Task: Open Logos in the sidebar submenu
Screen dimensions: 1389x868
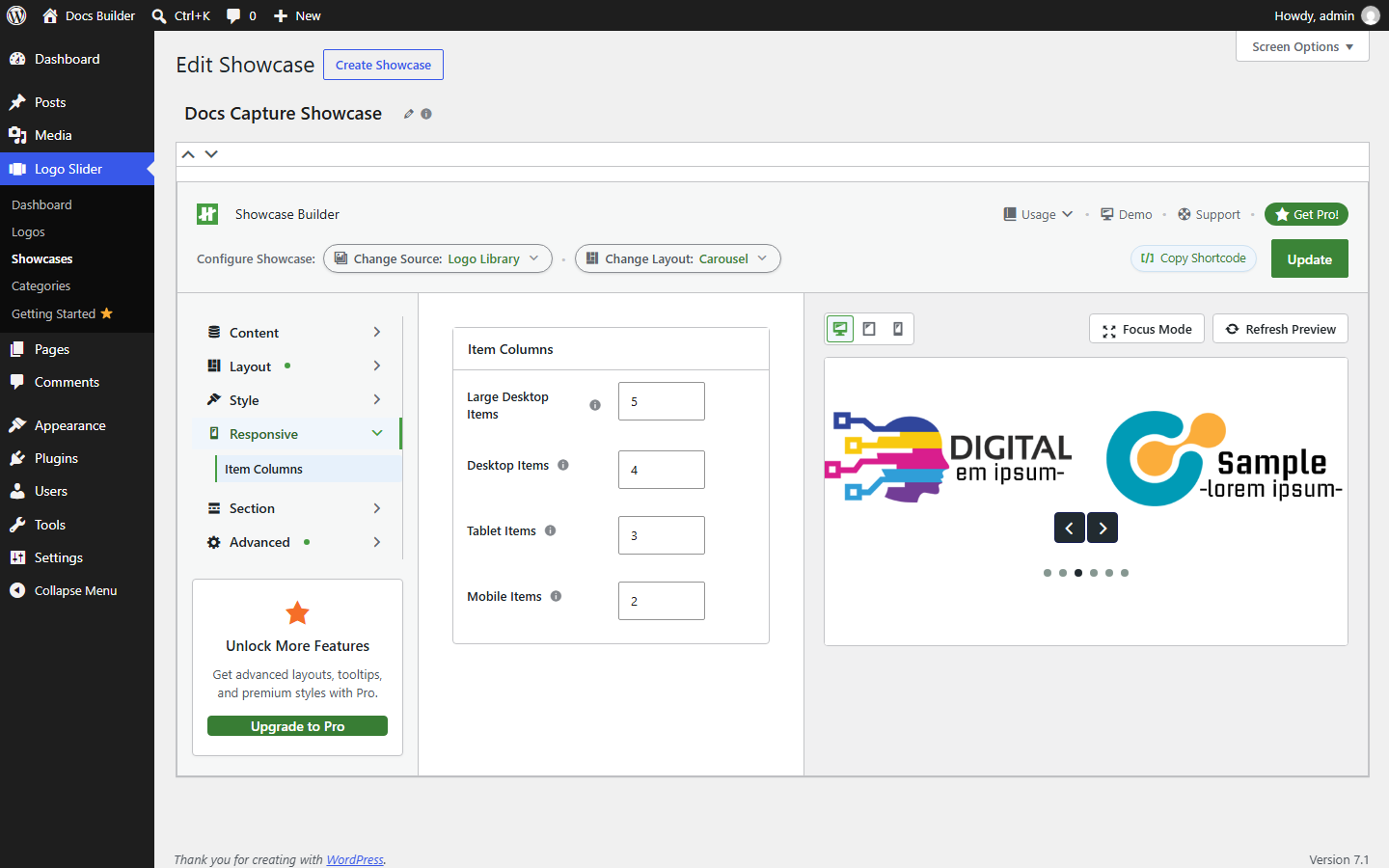Action: (x=28, y=231)
